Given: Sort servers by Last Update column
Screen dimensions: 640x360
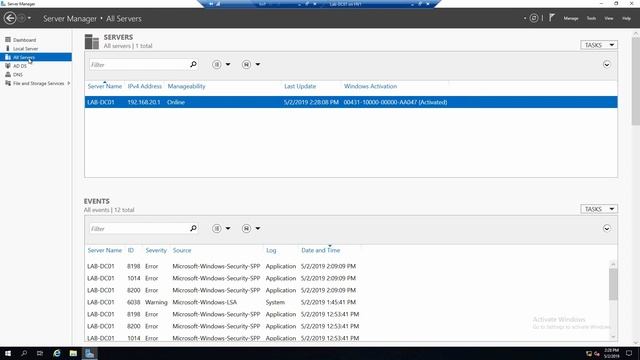Looking at the screenshot, I should click(300, 86).
